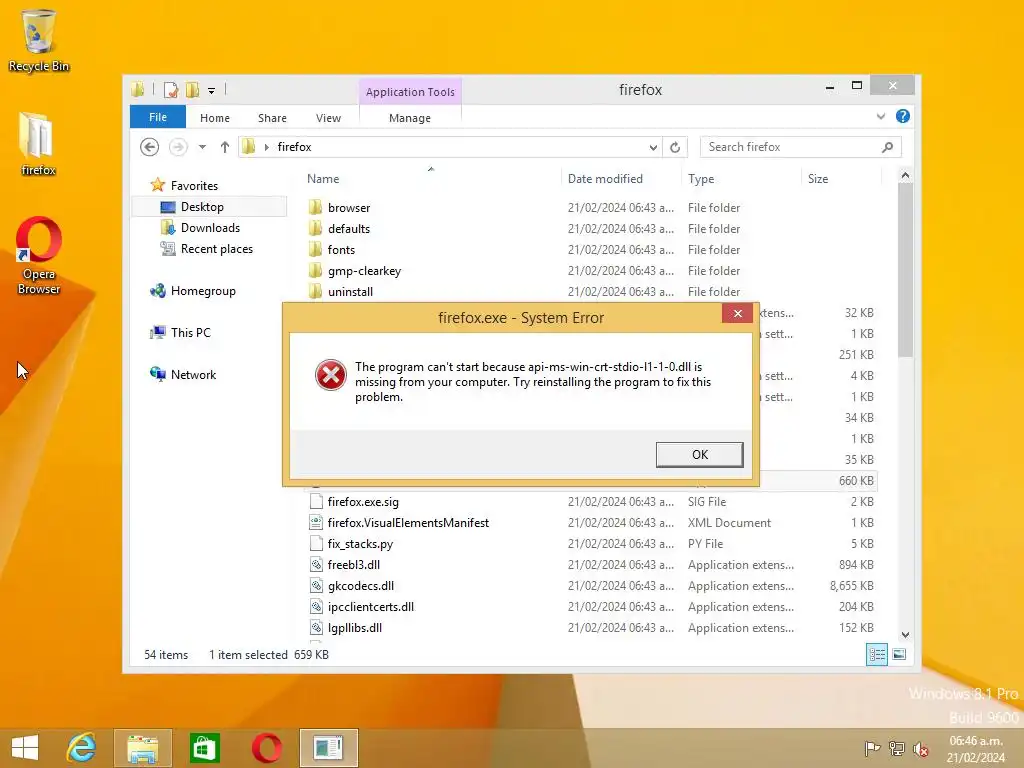The image size is (1024, 768).
Task: Open the File ribbon tab
Action: coord(157,117)
